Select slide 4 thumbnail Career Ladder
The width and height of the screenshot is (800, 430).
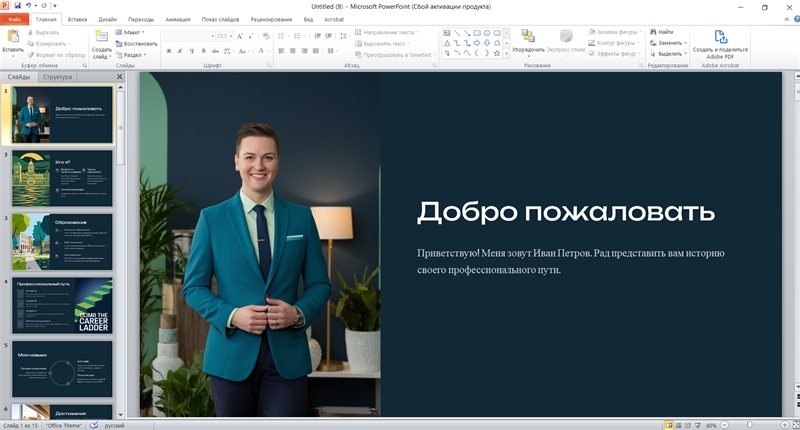pyautogui.click(x=62, y=306)
